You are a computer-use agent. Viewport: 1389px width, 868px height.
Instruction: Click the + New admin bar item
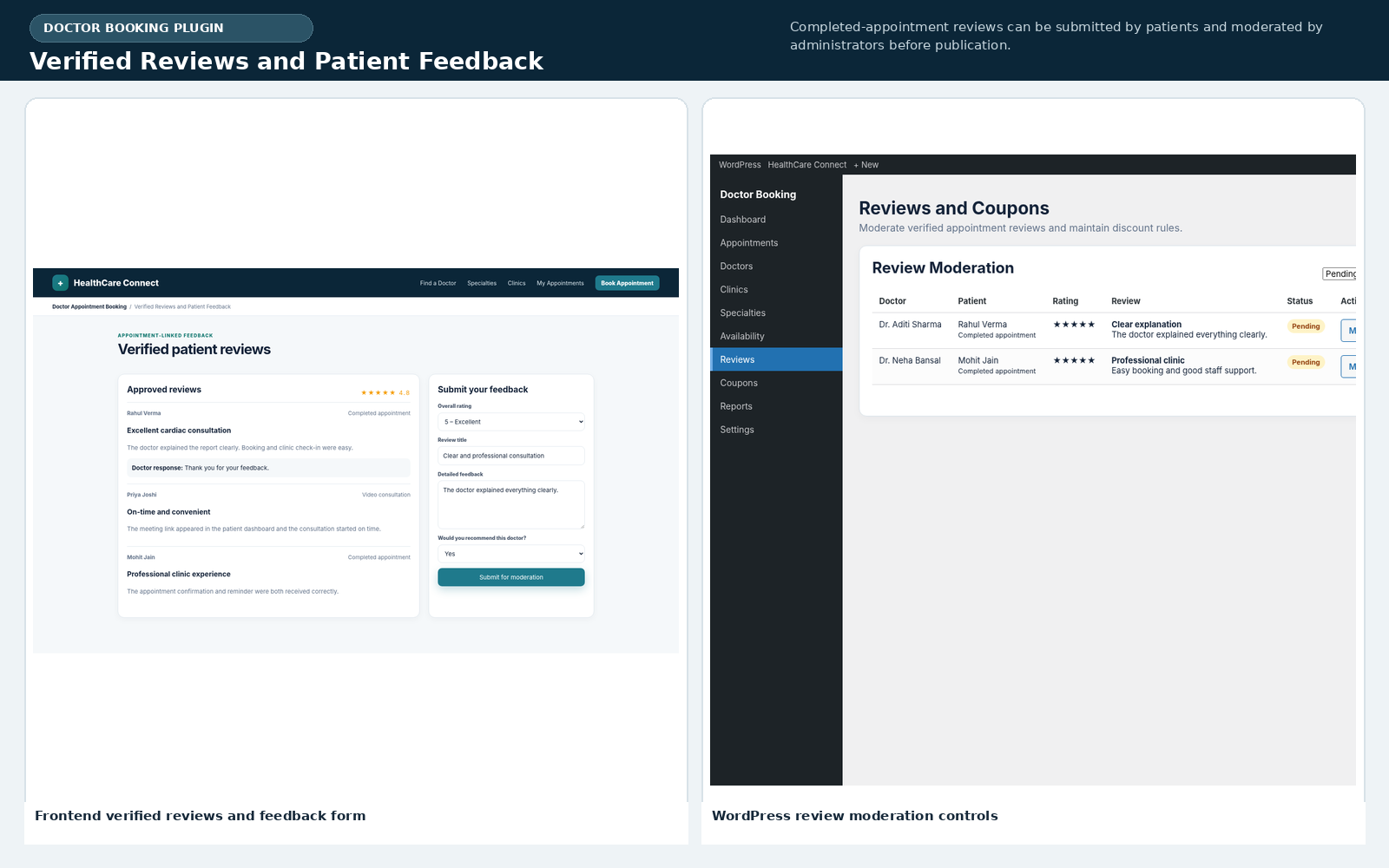[x=866, y=165]
